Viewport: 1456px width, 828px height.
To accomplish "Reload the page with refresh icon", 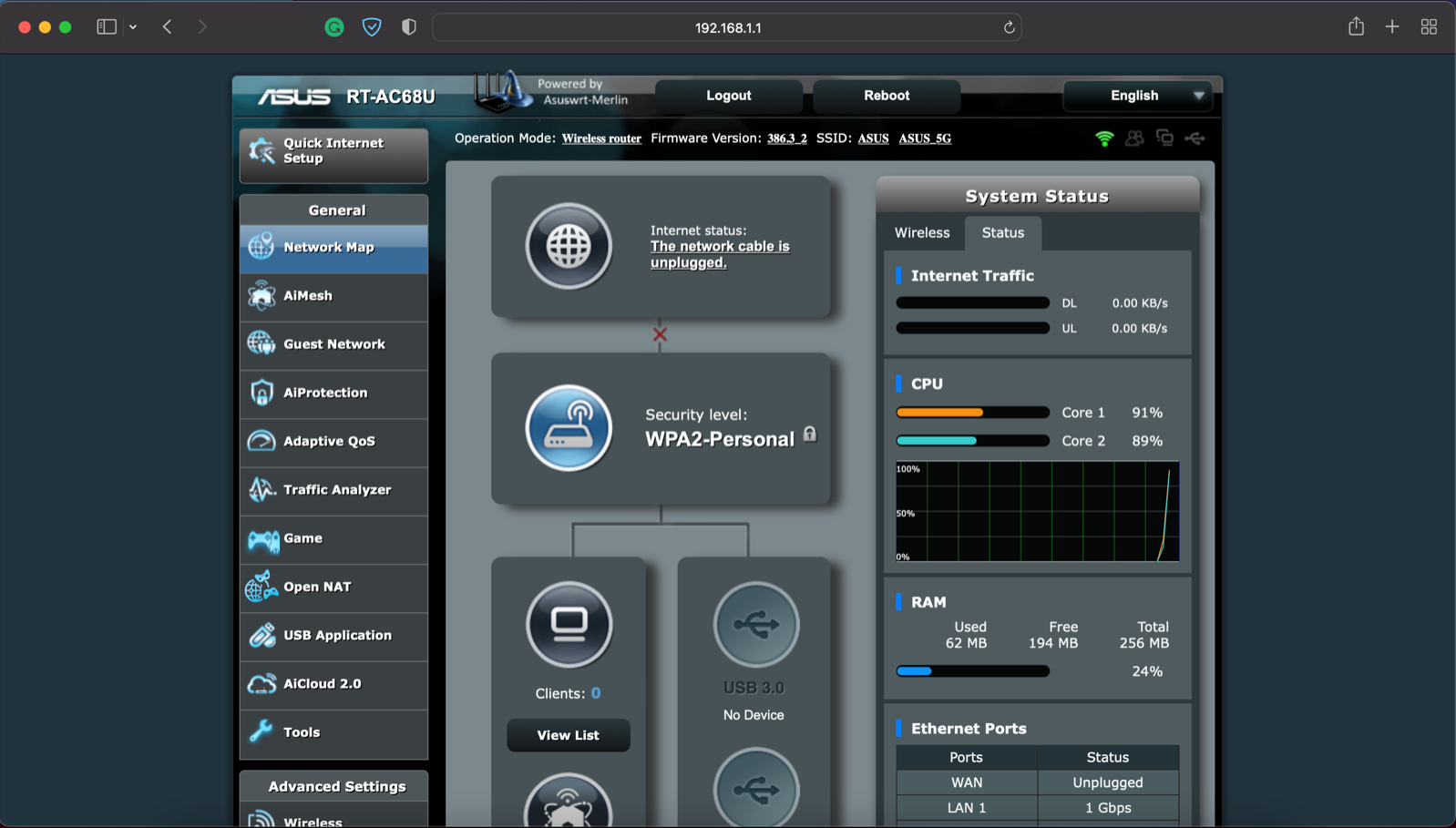I will click(1009, 27).
